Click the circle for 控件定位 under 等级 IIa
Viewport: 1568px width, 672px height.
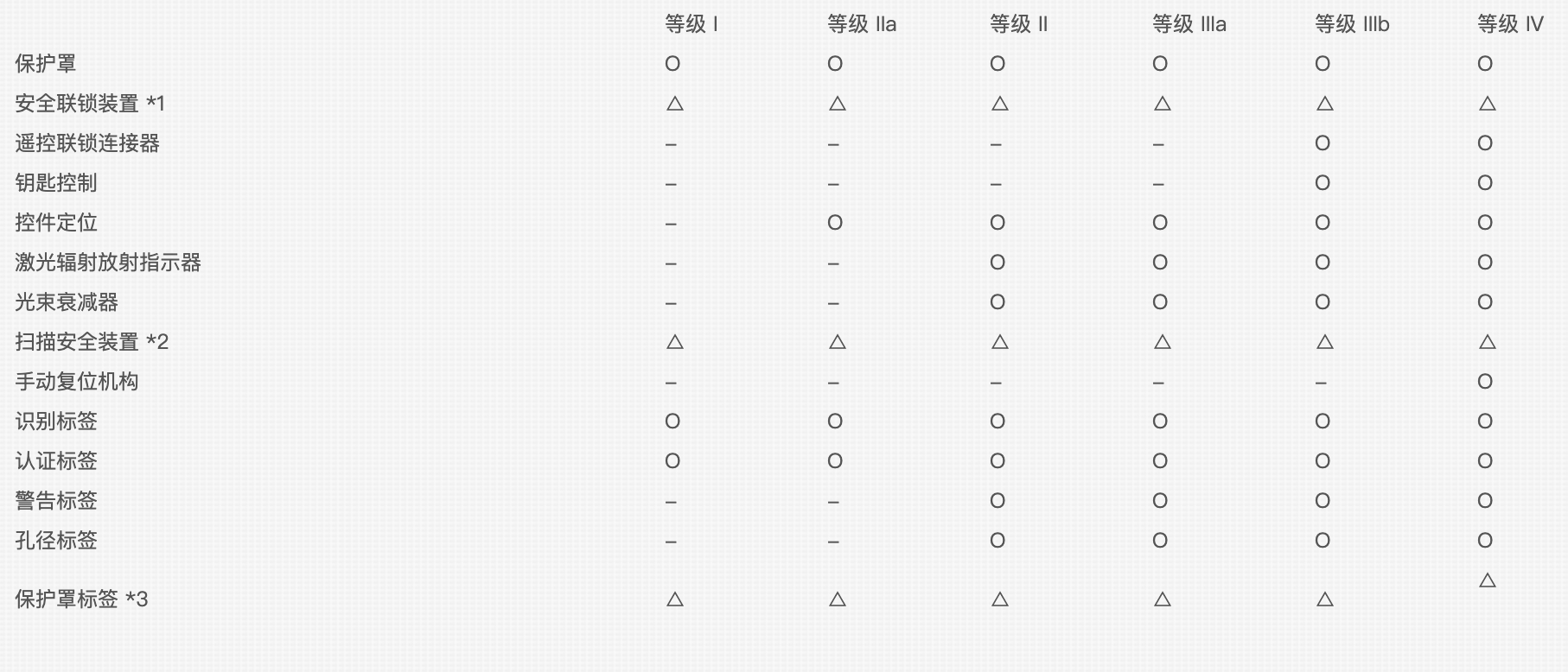[835, 223]
